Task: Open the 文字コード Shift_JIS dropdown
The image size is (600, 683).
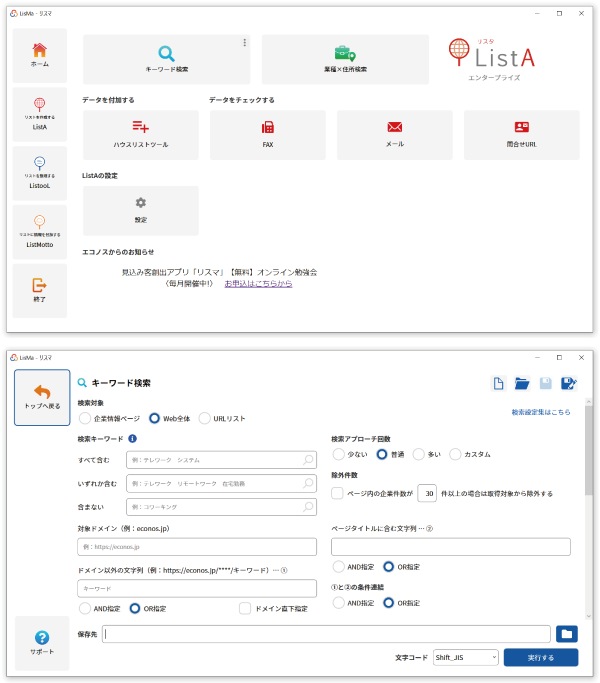Action: pos(465,657)
